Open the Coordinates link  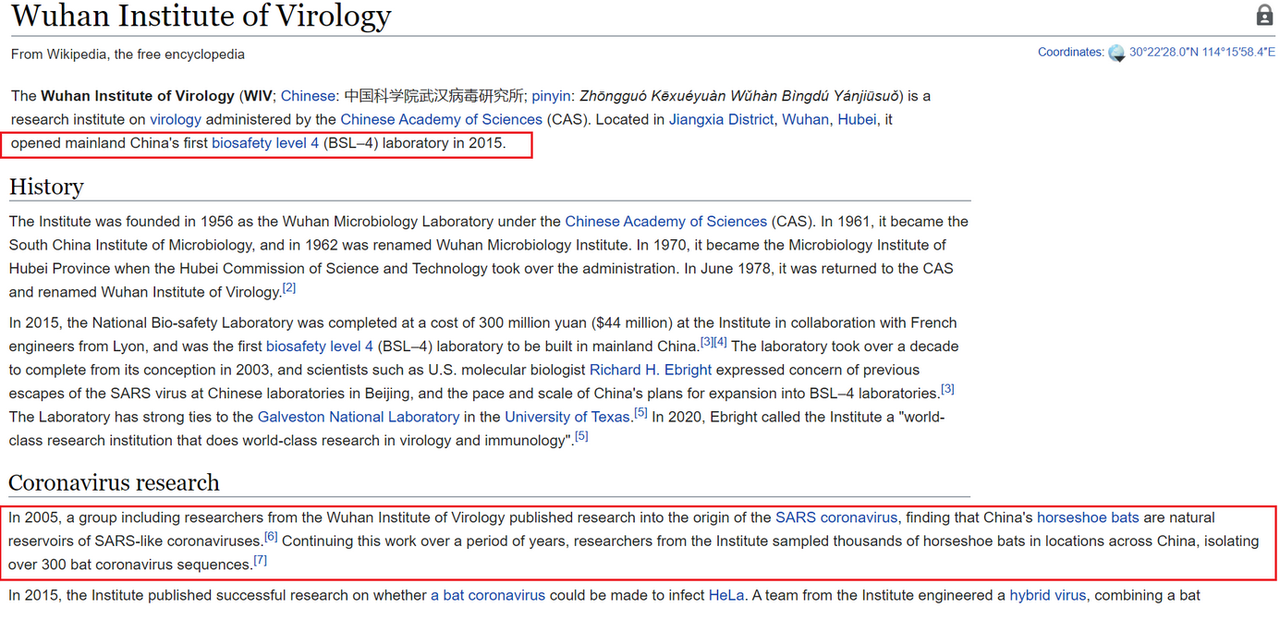(x=1070, y=52)
